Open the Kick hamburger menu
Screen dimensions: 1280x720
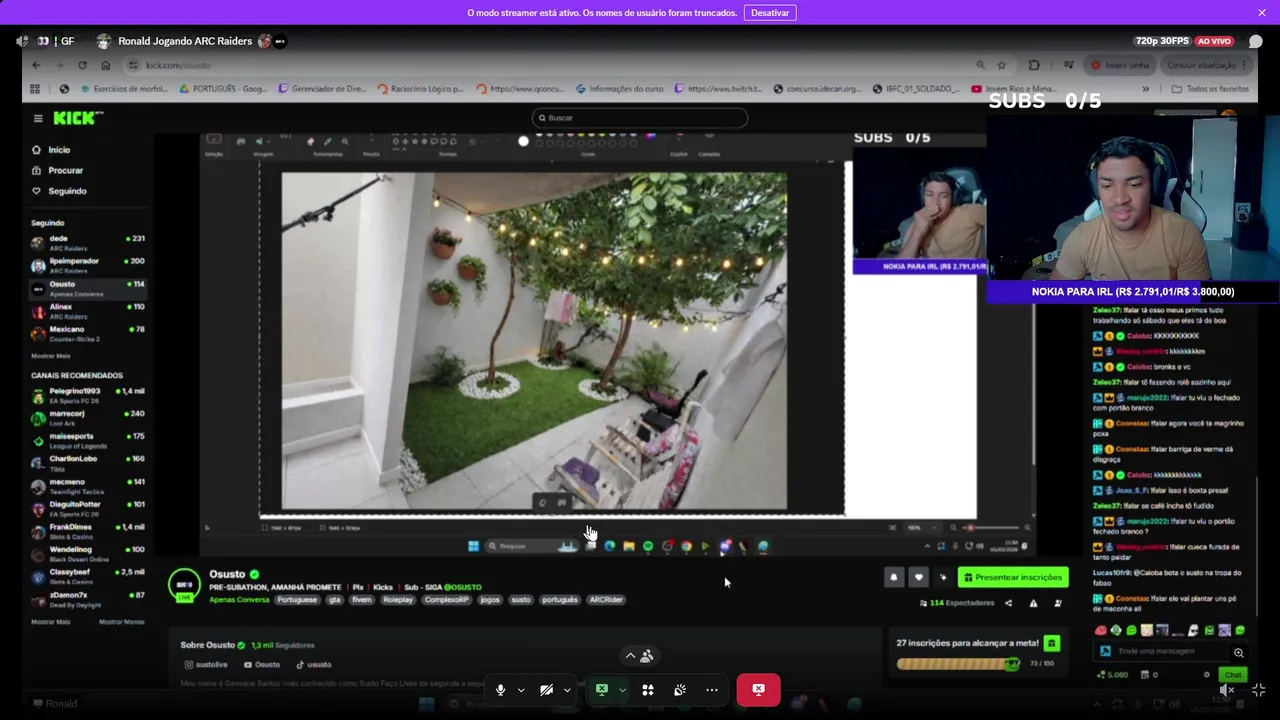point(38,118)
